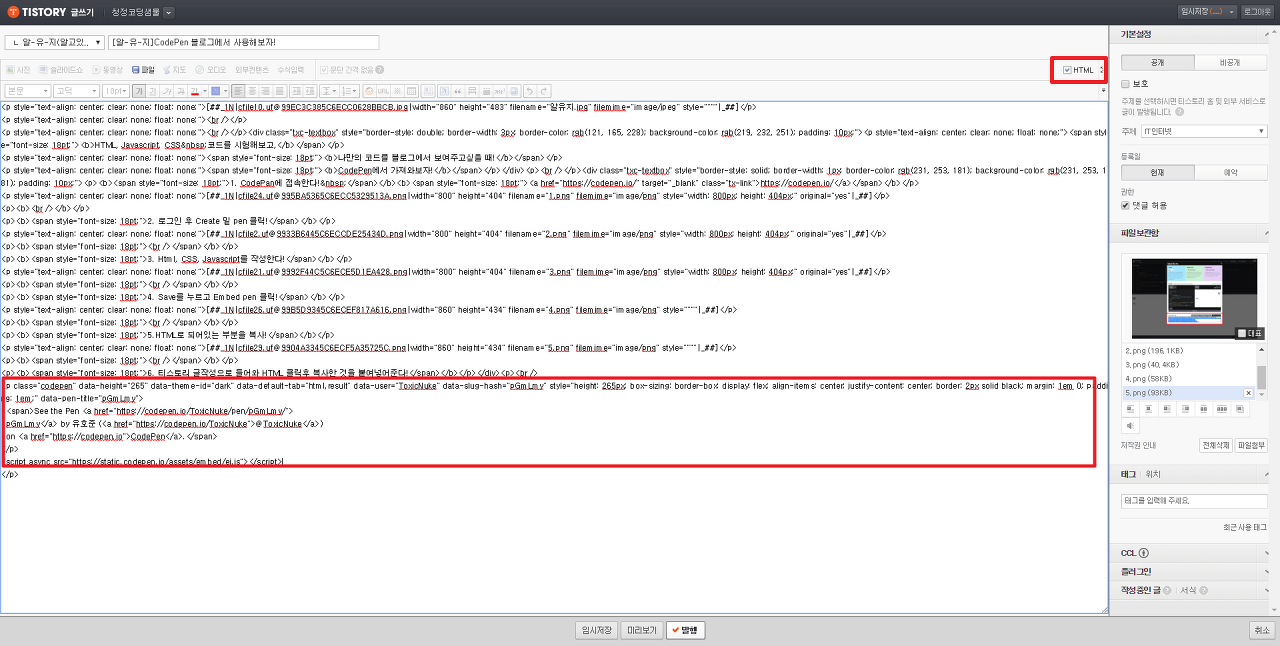Open the blog category dropdown
This screenshot has width=1280, height=646.
pos(54,42)
